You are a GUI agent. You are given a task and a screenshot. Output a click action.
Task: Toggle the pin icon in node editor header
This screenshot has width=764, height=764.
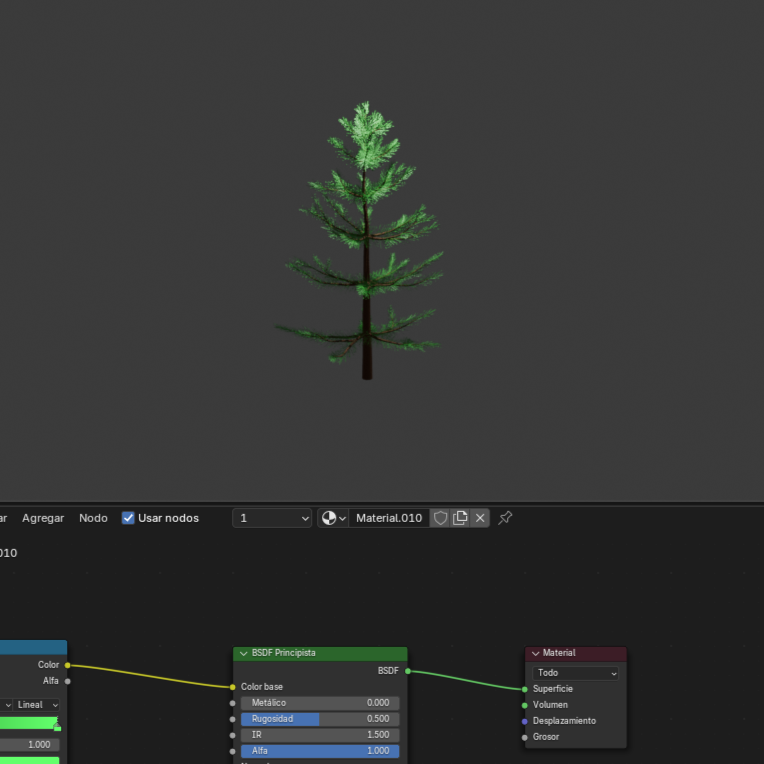pos(505,518)
